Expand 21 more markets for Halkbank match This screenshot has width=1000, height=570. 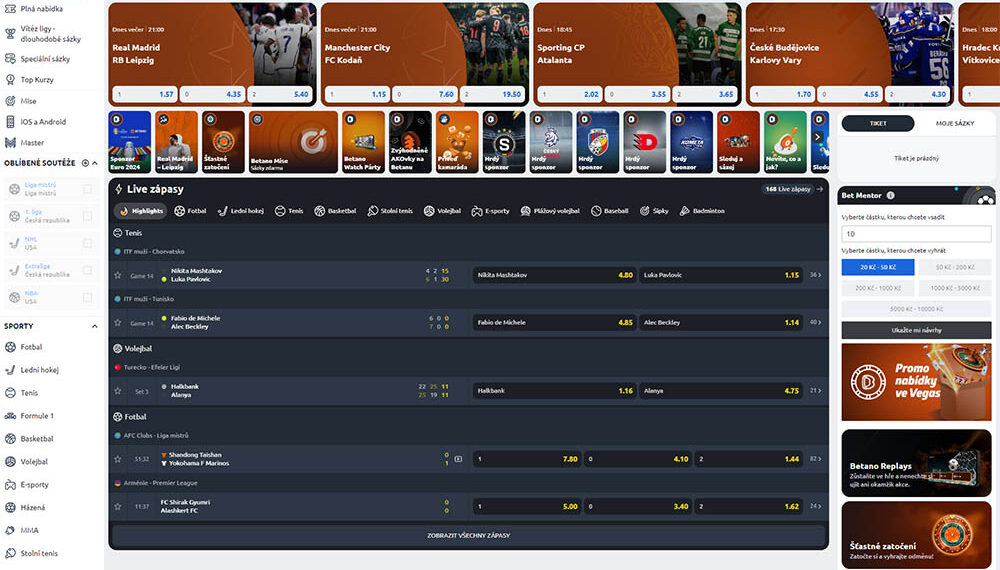[x=816, y=391]
